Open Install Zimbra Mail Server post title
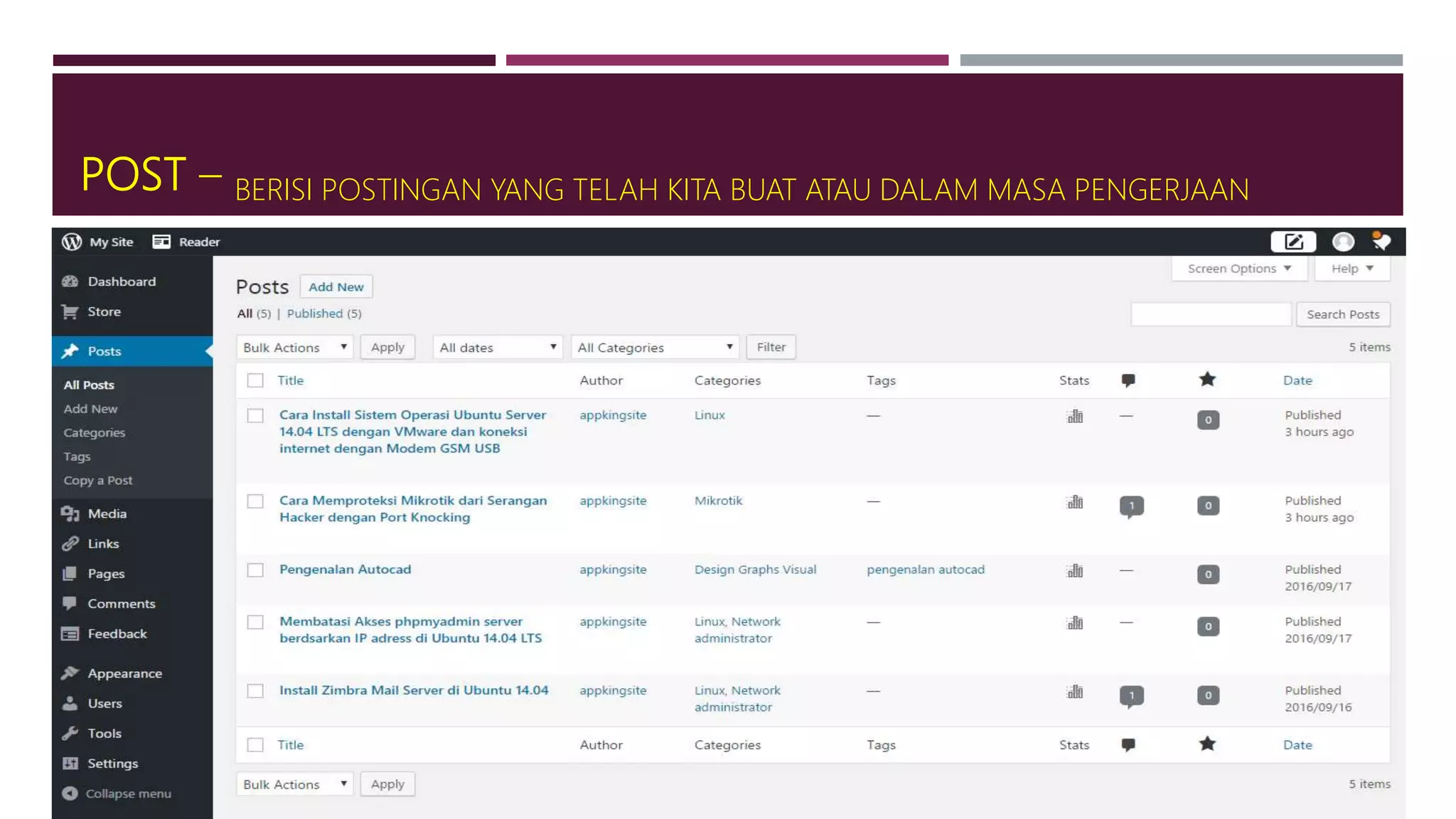Viewport: 1456px width, 819px height. tap(414, 690)
